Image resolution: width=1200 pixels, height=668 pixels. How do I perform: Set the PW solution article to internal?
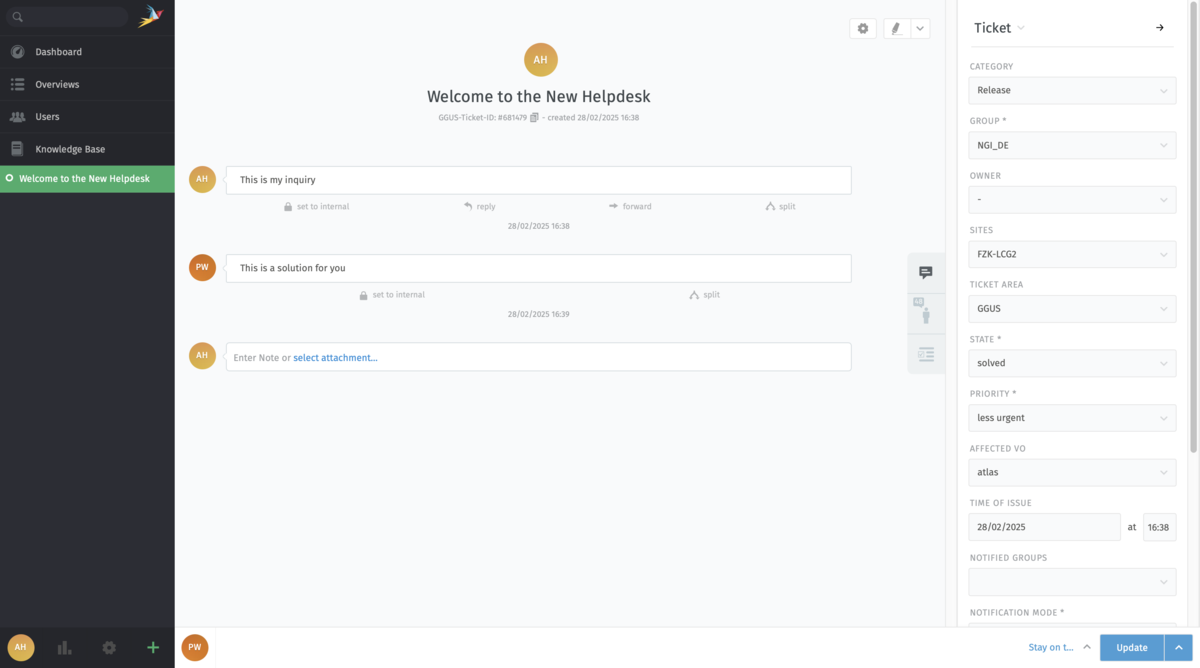point(392,295)
